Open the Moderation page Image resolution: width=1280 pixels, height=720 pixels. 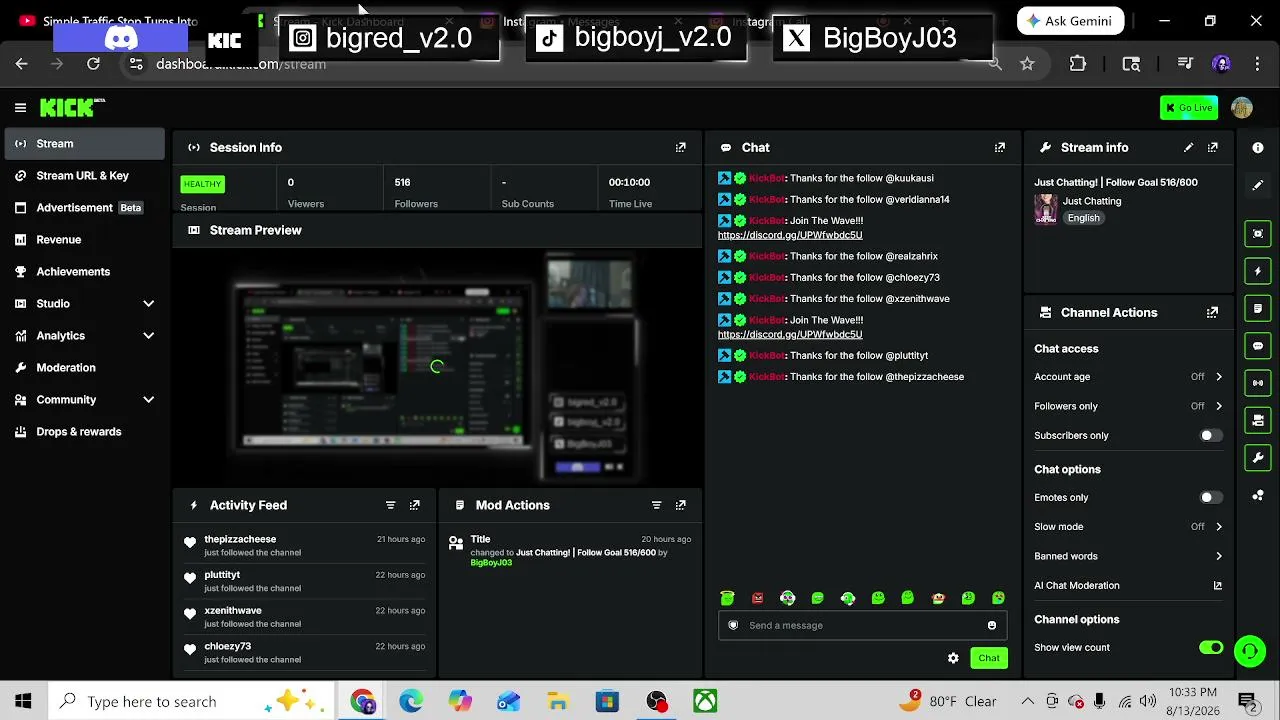point(84,368)
